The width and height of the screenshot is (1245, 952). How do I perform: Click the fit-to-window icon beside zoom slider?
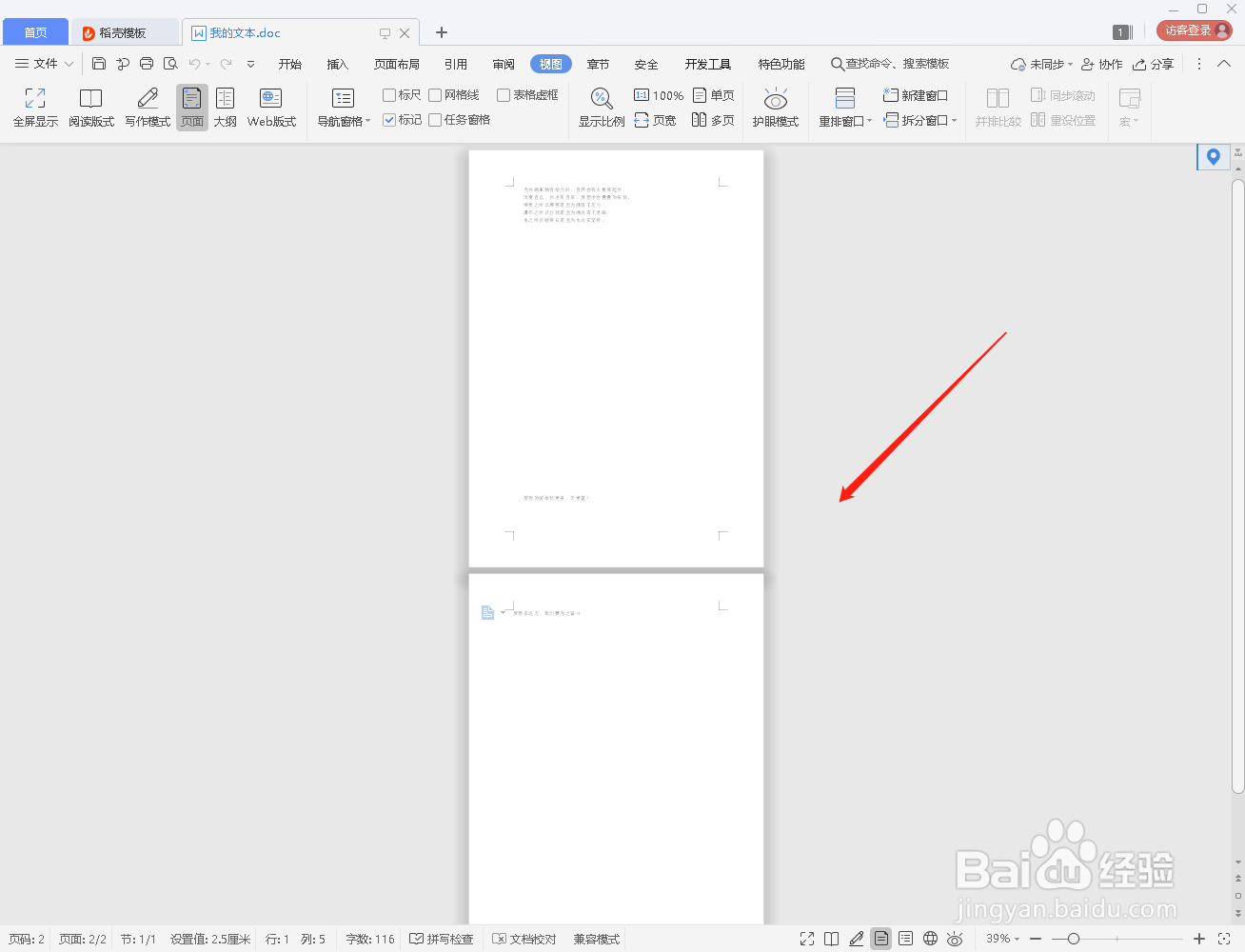[1224, 939]
